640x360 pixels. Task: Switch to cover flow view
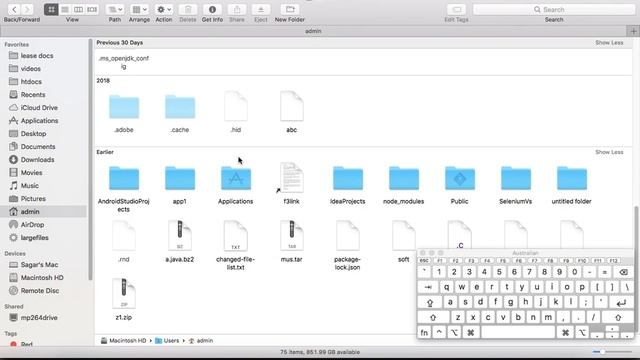(x=92, y=9)
